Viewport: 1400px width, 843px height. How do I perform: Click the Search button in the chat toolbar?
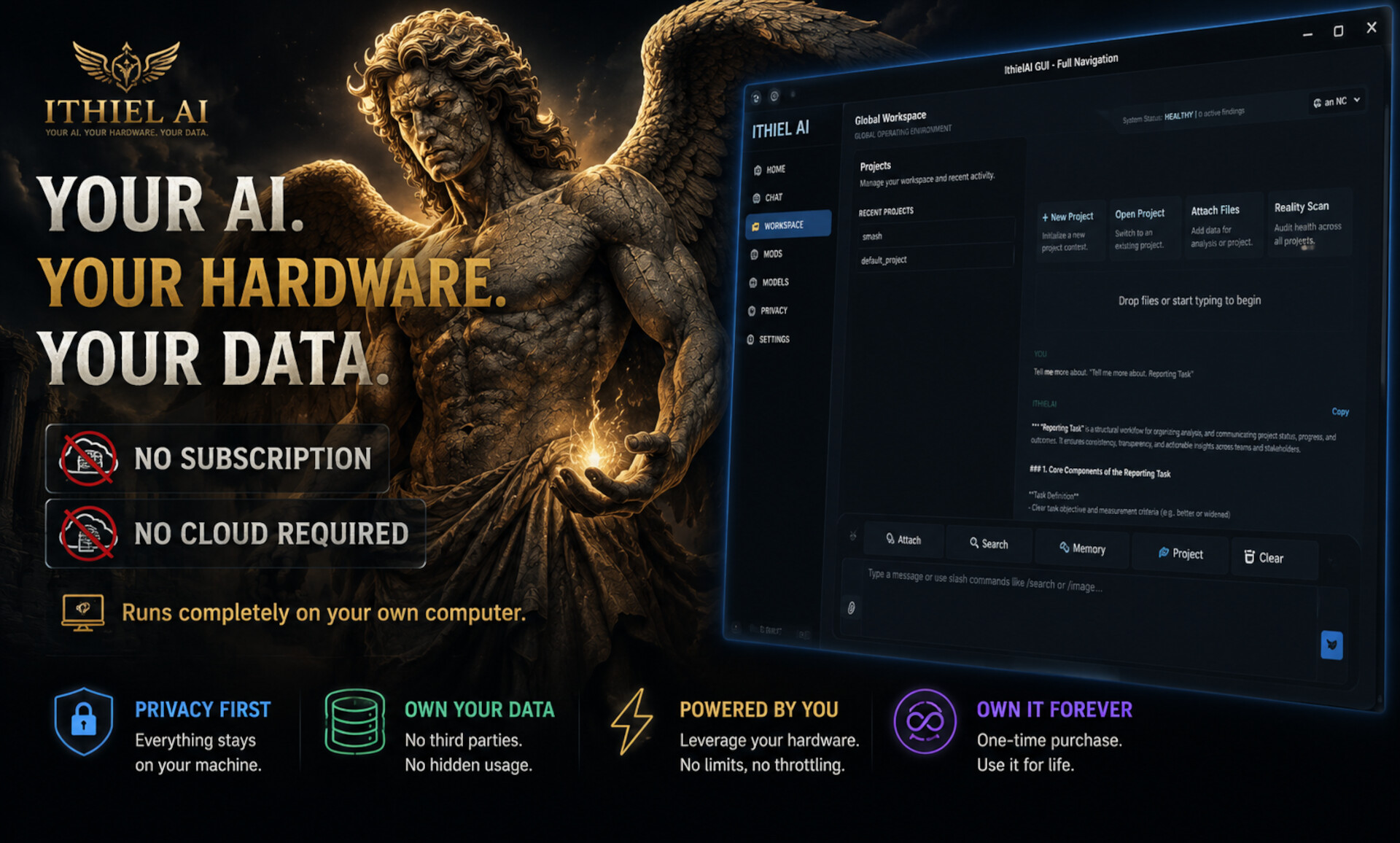(989, 544)
